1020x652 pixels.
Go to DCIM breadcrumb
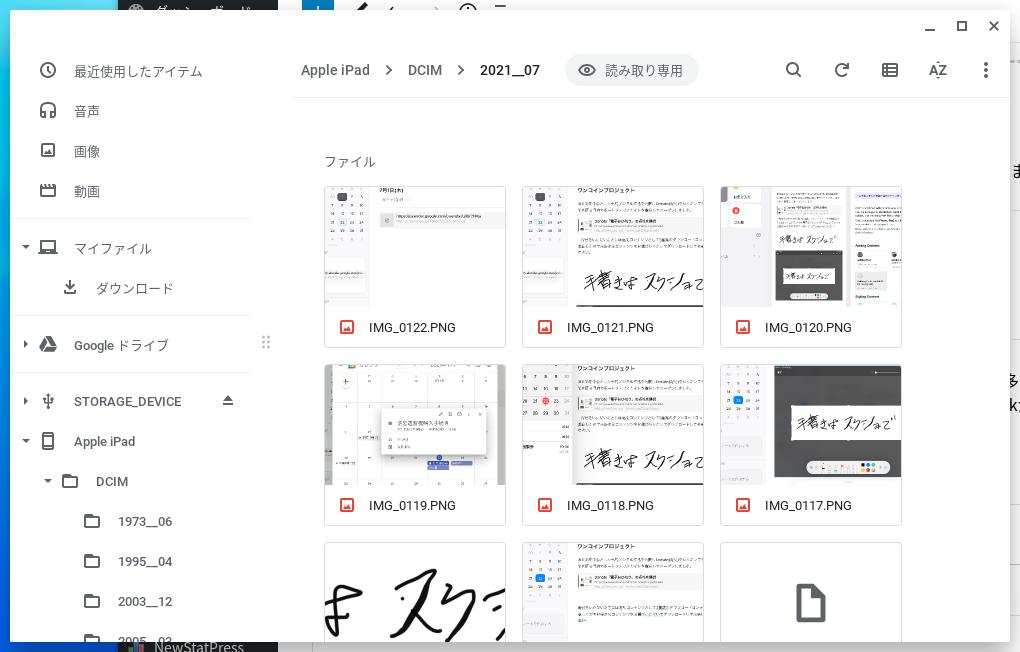pyautogui.click(x=425, y=70)
